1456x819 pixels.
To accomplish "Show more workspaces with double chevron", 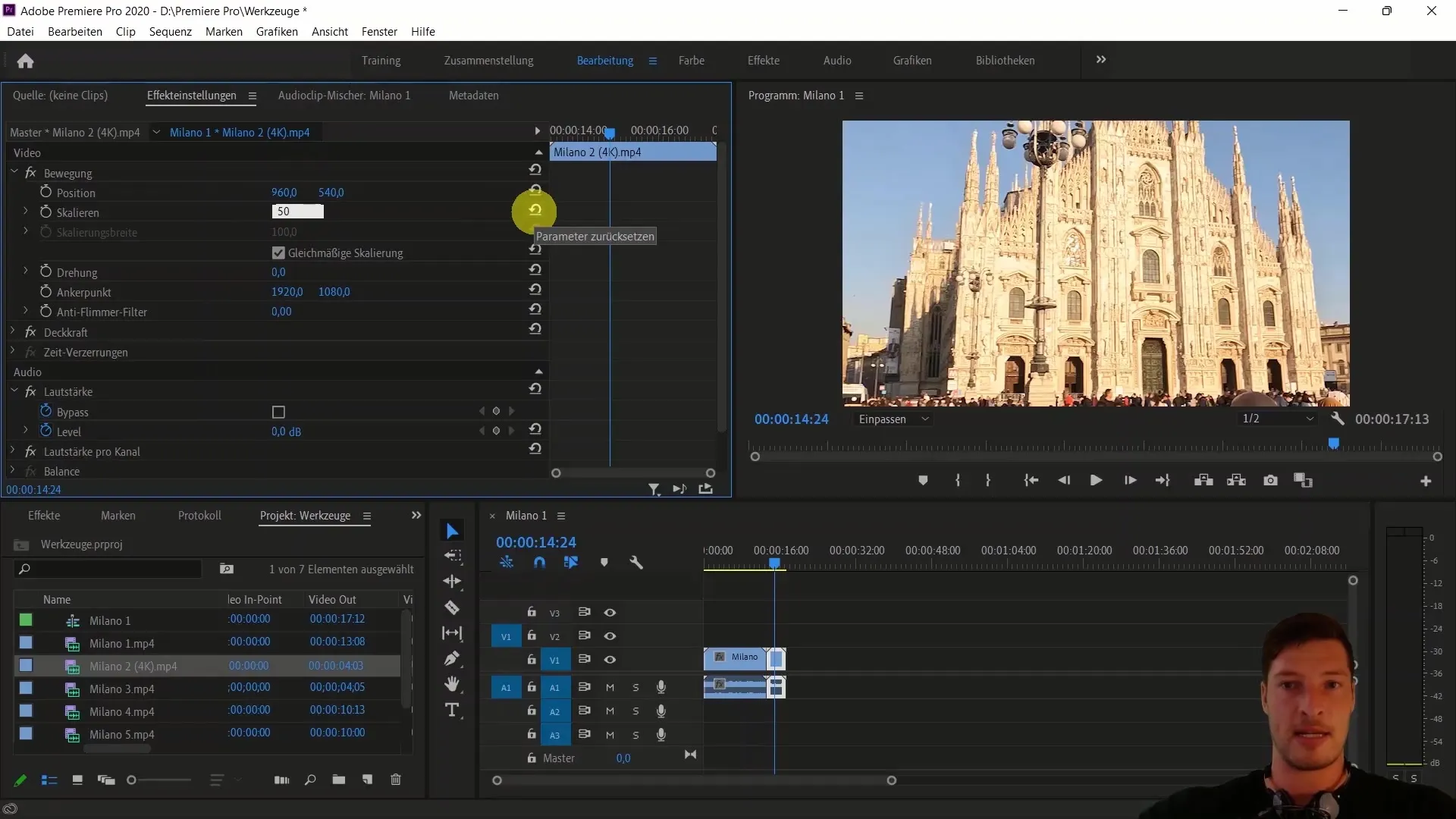I will 1101,59.
